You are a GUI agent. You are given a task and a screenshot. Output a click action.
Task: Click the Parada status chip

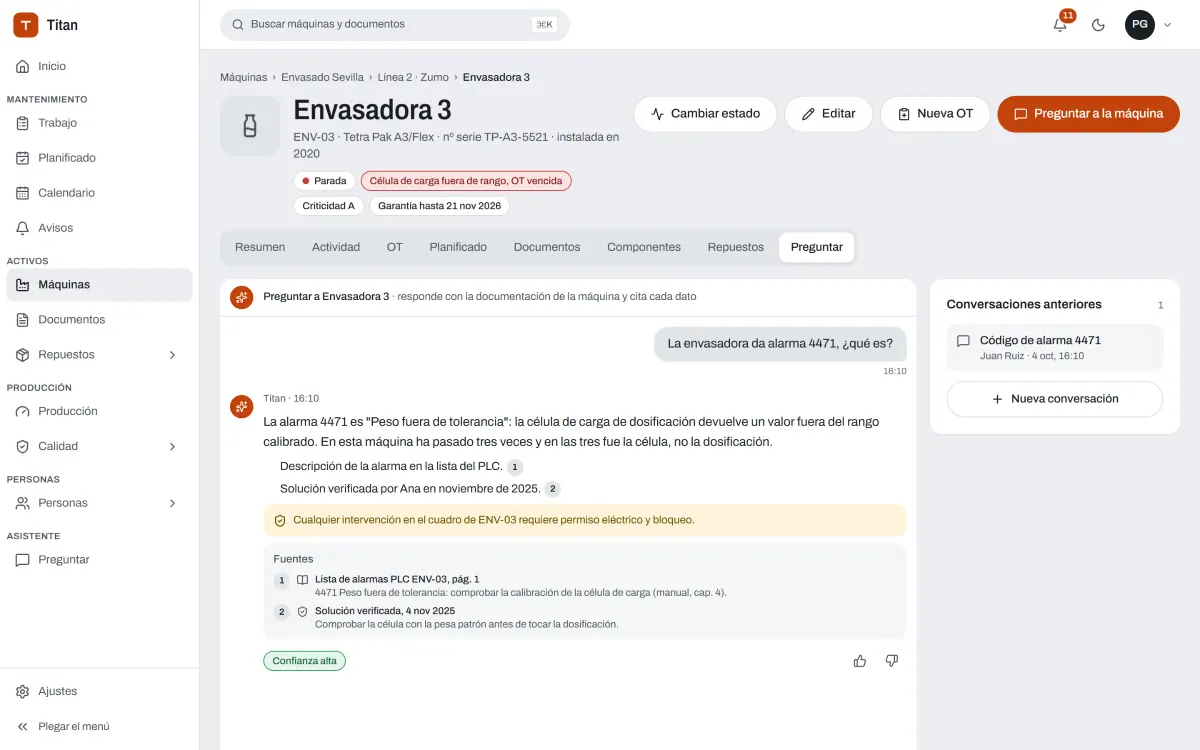324,181
